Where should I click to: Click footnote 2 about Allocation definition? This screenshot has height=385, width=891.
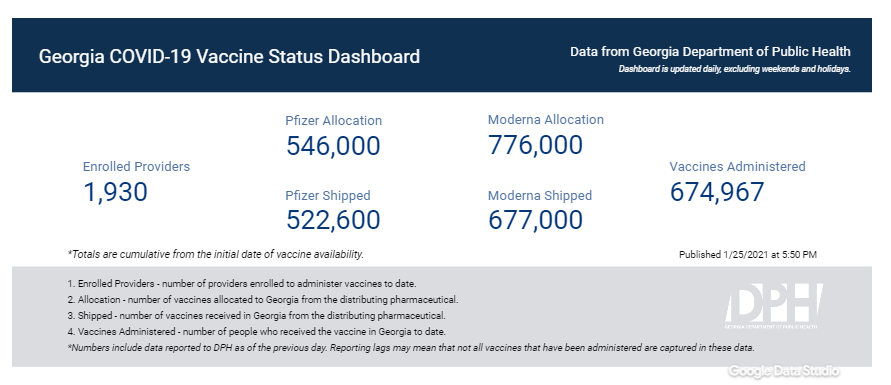[x=263, y=299]
